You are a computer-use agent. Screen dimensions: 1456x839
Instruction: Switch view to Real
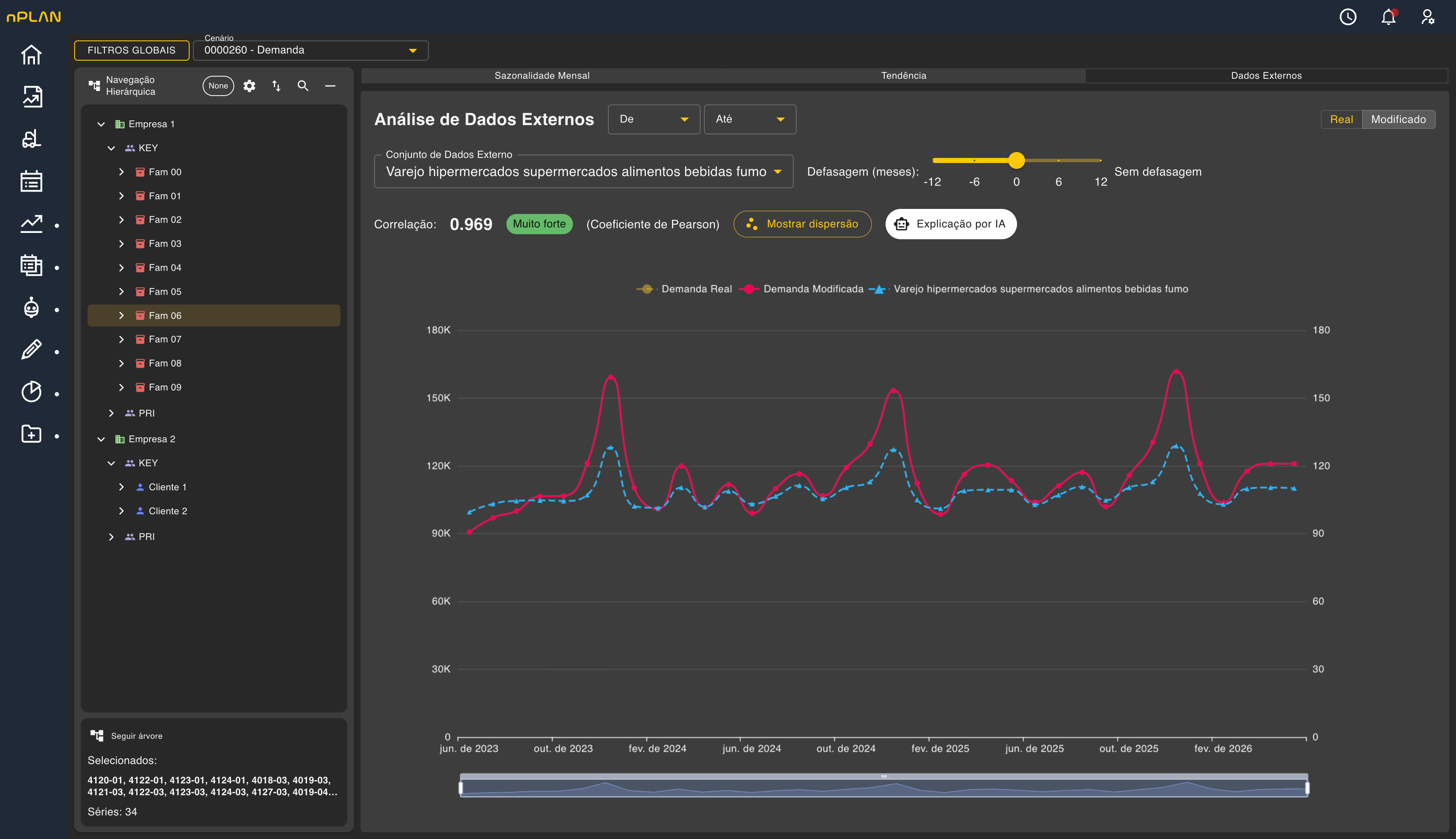(1341, 119)
